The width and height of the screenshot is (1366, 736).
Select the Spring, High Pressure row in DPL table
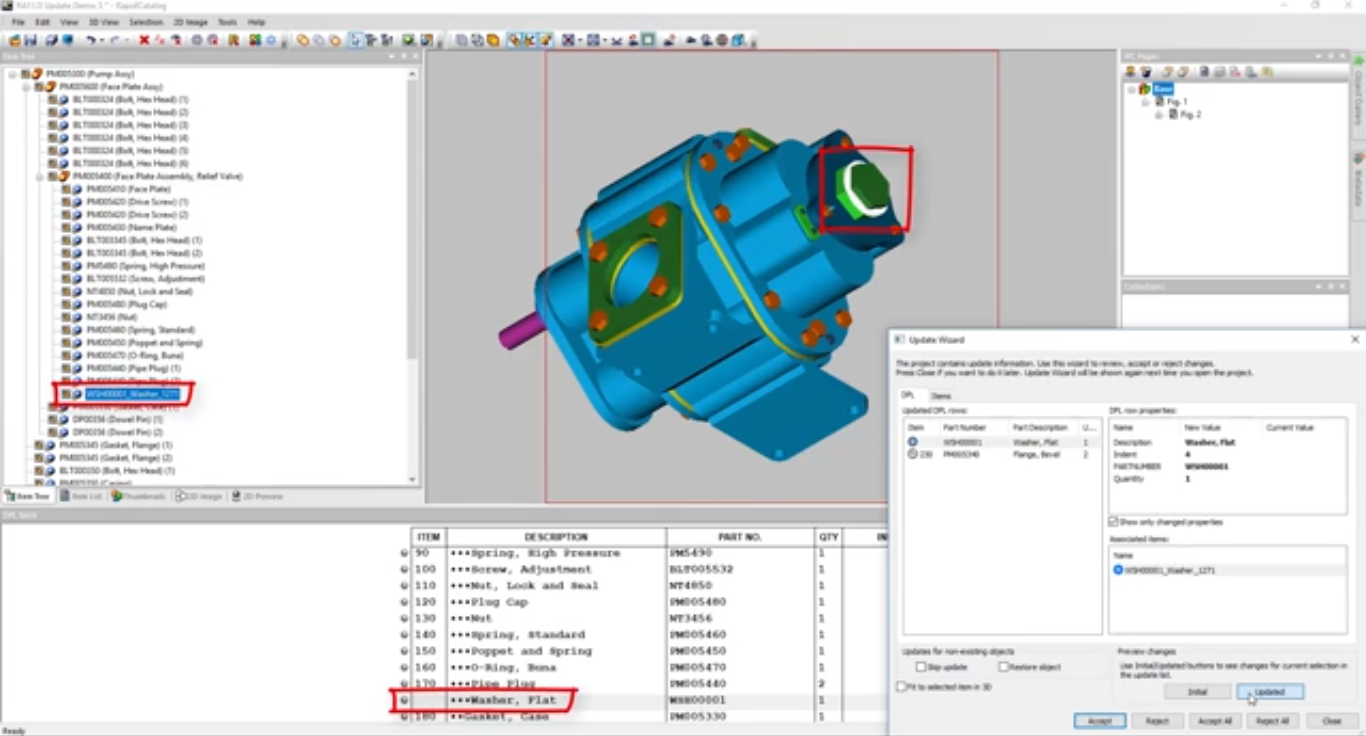[645, 553]
